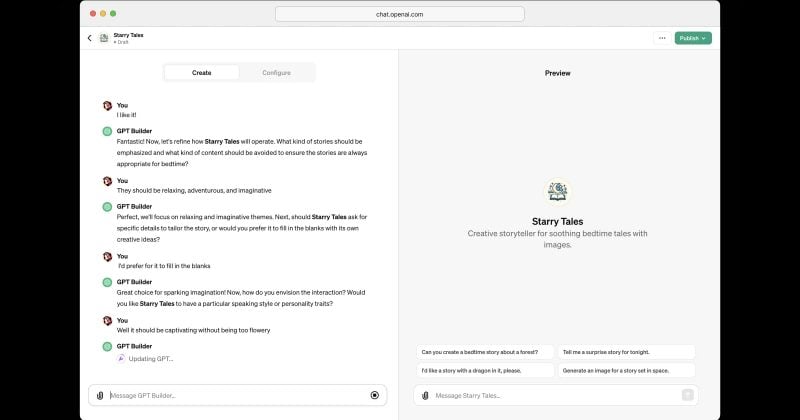Click user avatar beside 'Well it should be captivating' message

(107, 321)
